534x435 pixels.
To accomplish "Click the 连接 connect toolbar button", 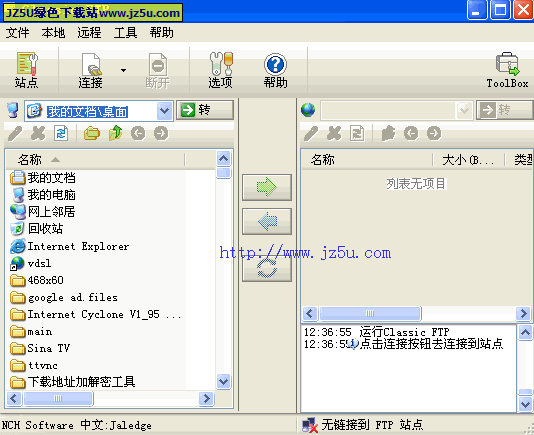I will coord(91,70).
